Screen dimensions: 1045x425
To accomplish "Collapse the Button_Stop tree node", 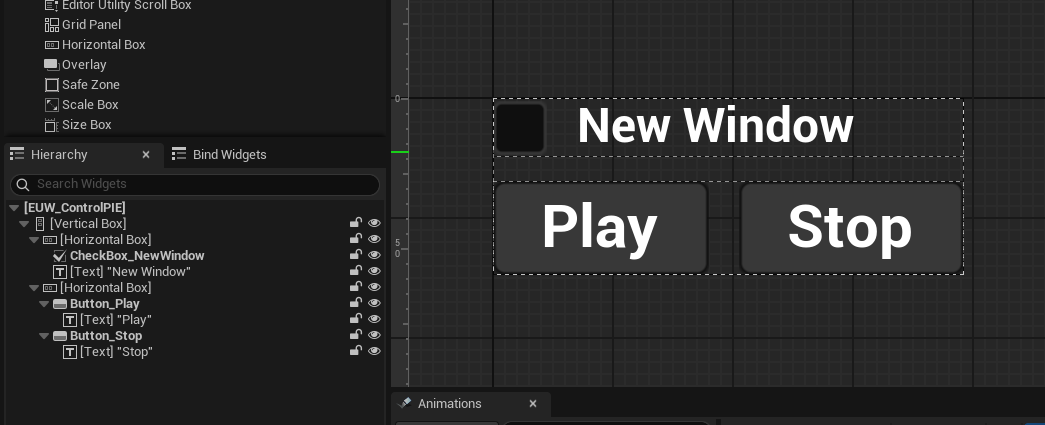I will (45, 336).
